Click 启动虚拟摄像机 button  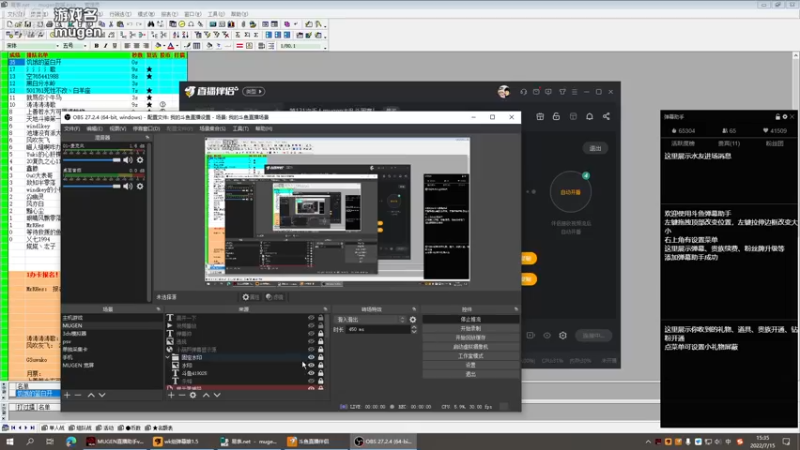pyautogui.click(x=470, y=347)
